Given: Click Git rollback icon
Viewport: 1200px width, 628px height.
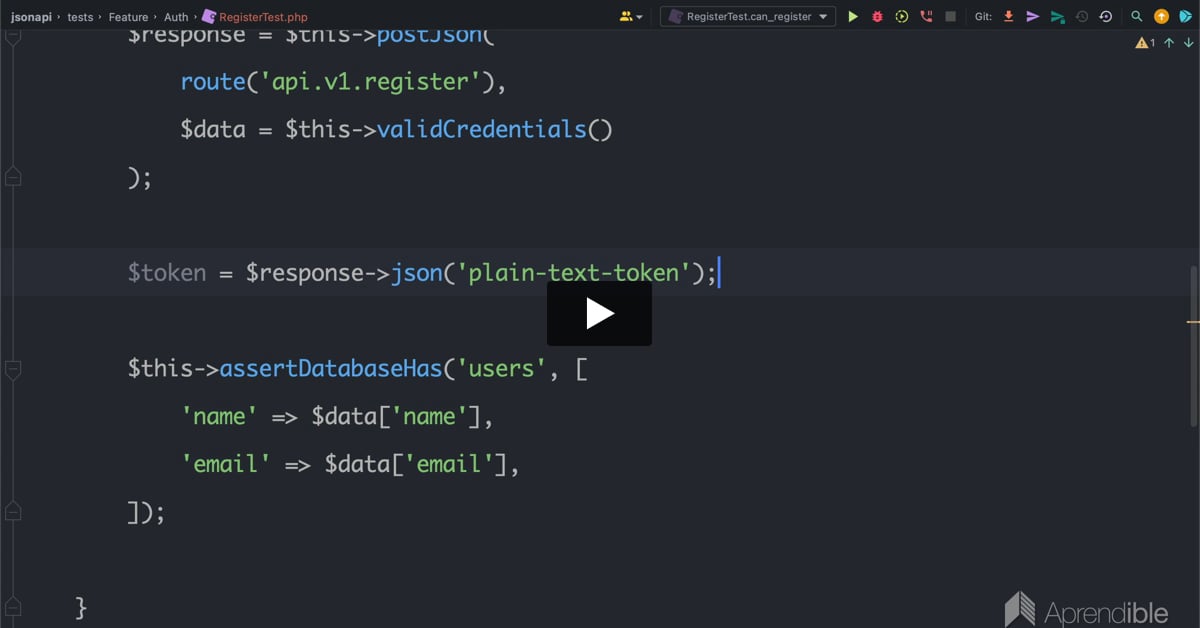Looking at the screenshot, I should click(x=1105, y=16).
